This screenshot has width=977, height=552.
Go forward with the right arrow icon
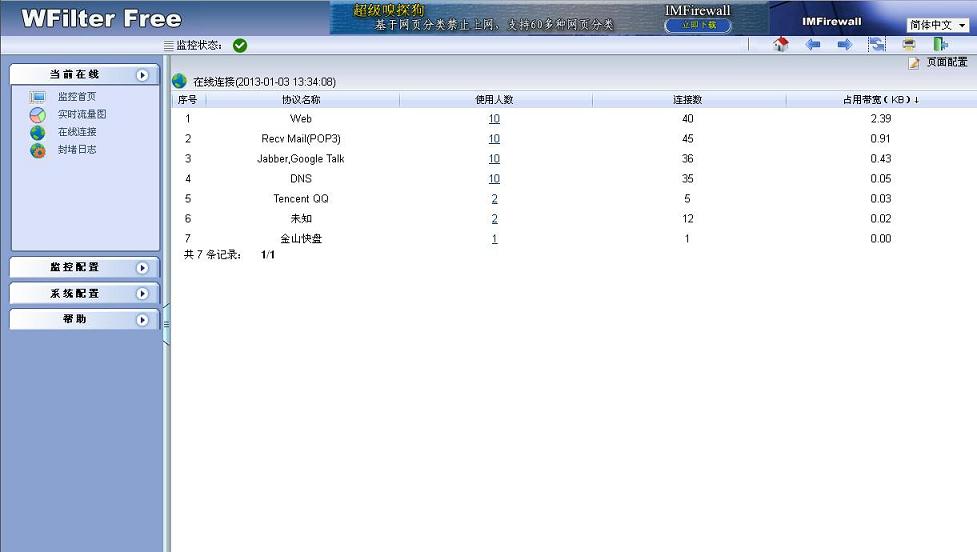pyautogui.click(x=844, y=45)
